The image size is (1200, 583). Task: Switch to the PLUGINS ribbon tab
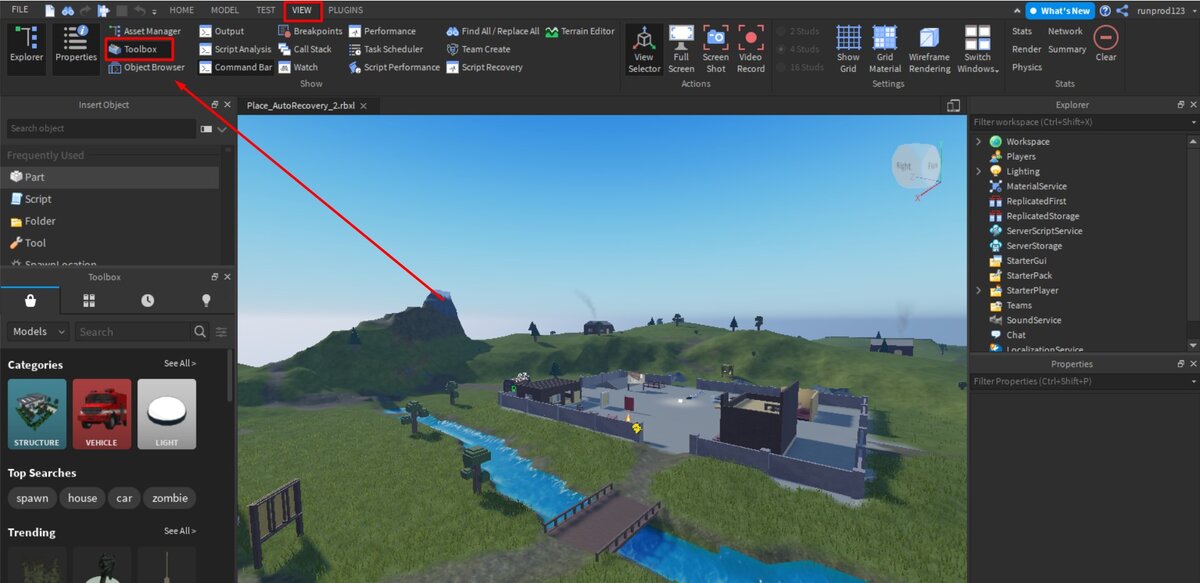345,10
